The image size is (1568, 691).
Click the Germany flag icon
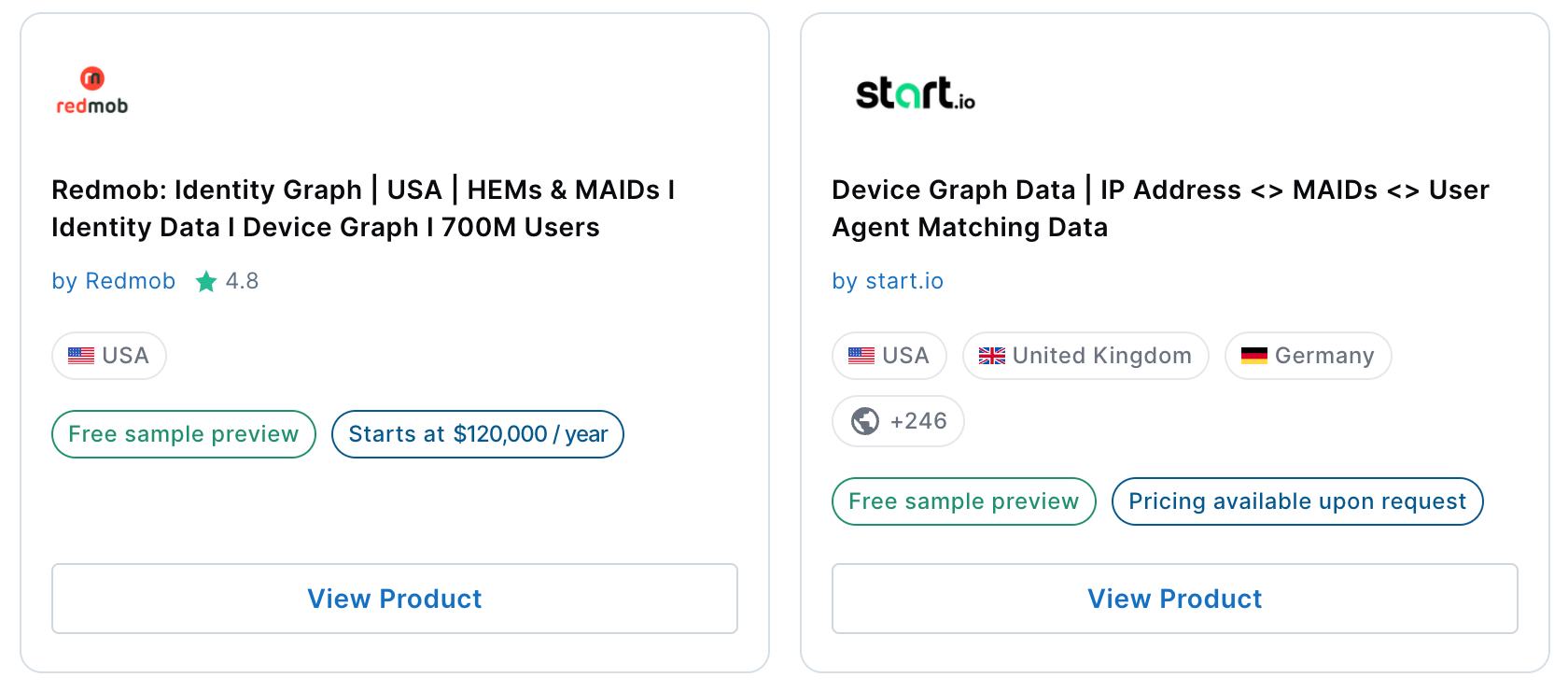[x=1254, y=356]
